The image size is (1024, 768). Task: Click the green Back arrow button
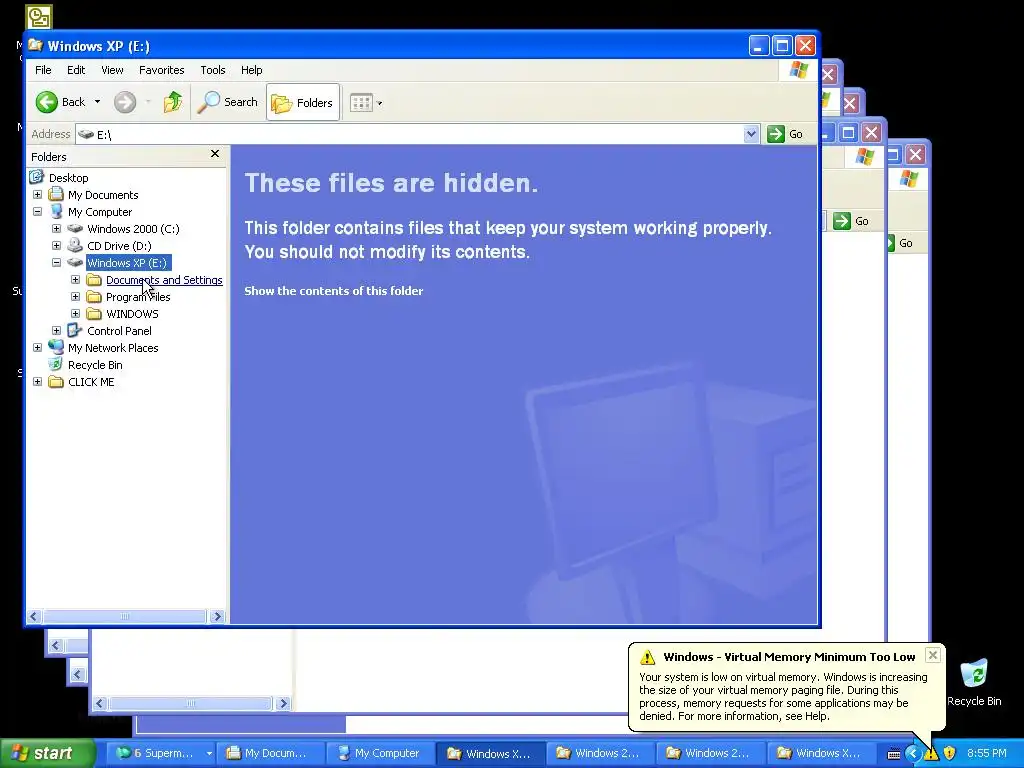pos(47,102)
